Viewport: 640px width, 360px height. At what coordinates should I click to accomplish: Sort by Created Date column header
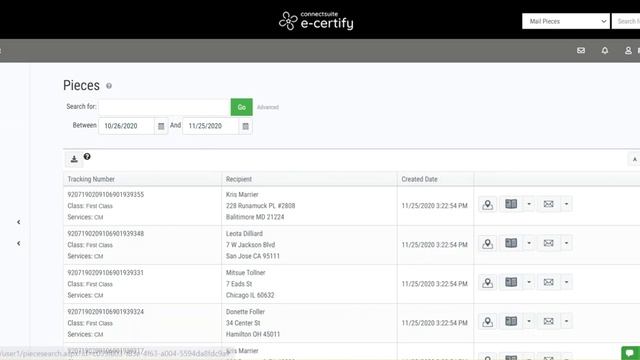419,179
